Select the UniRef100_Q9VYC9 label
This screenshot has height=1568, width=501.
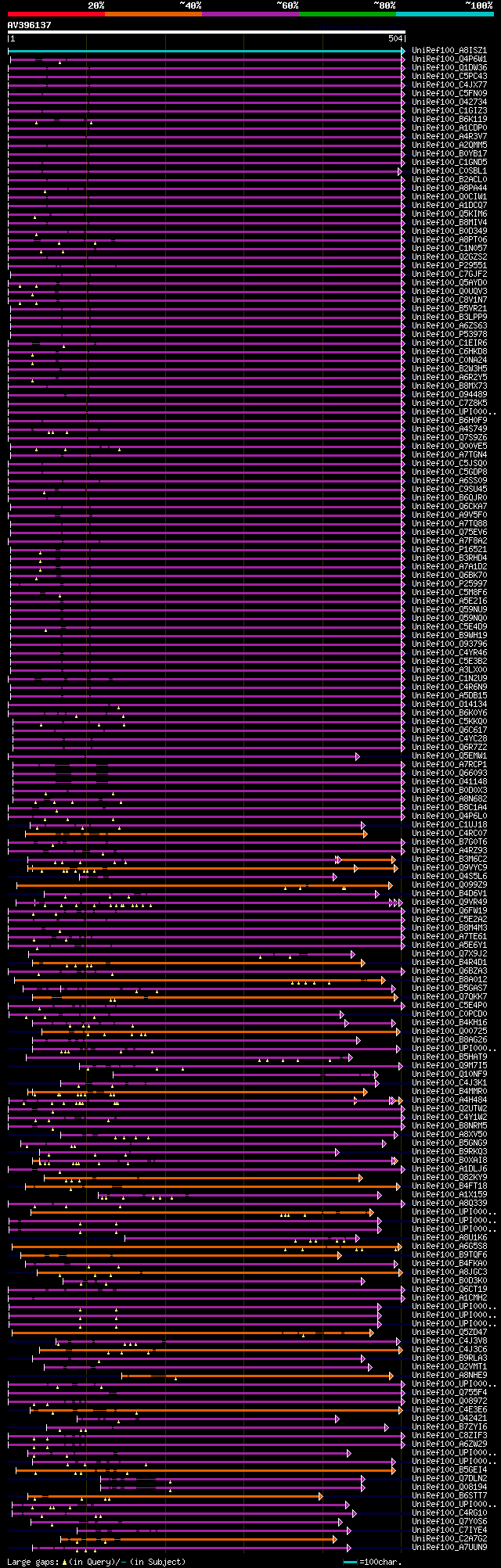tap(449, 868)
